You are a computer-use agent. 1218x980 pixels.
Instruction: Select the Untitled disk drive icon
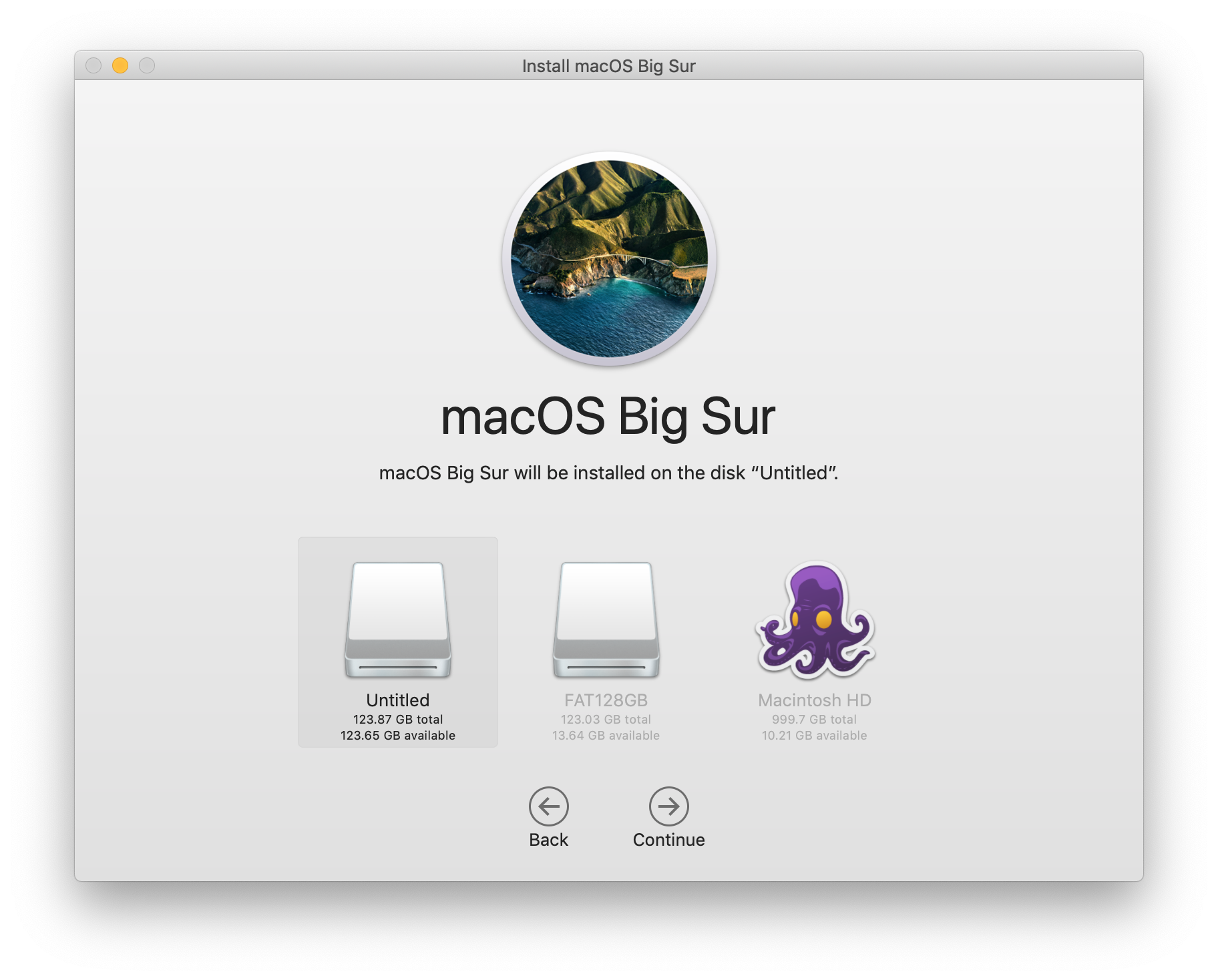click(x=398, y=620)
